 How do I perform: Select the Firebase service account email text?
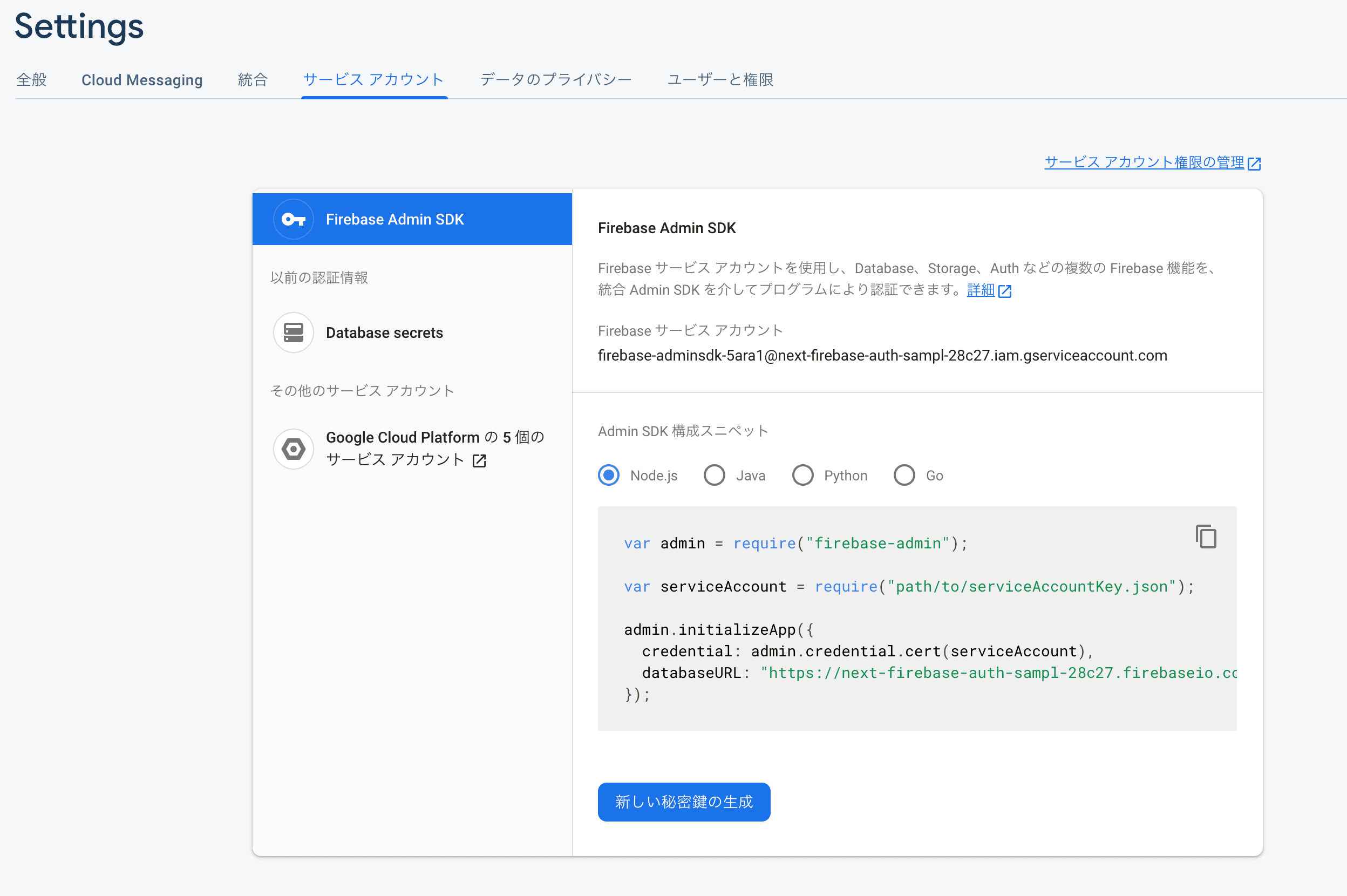[x=882, y=355]
